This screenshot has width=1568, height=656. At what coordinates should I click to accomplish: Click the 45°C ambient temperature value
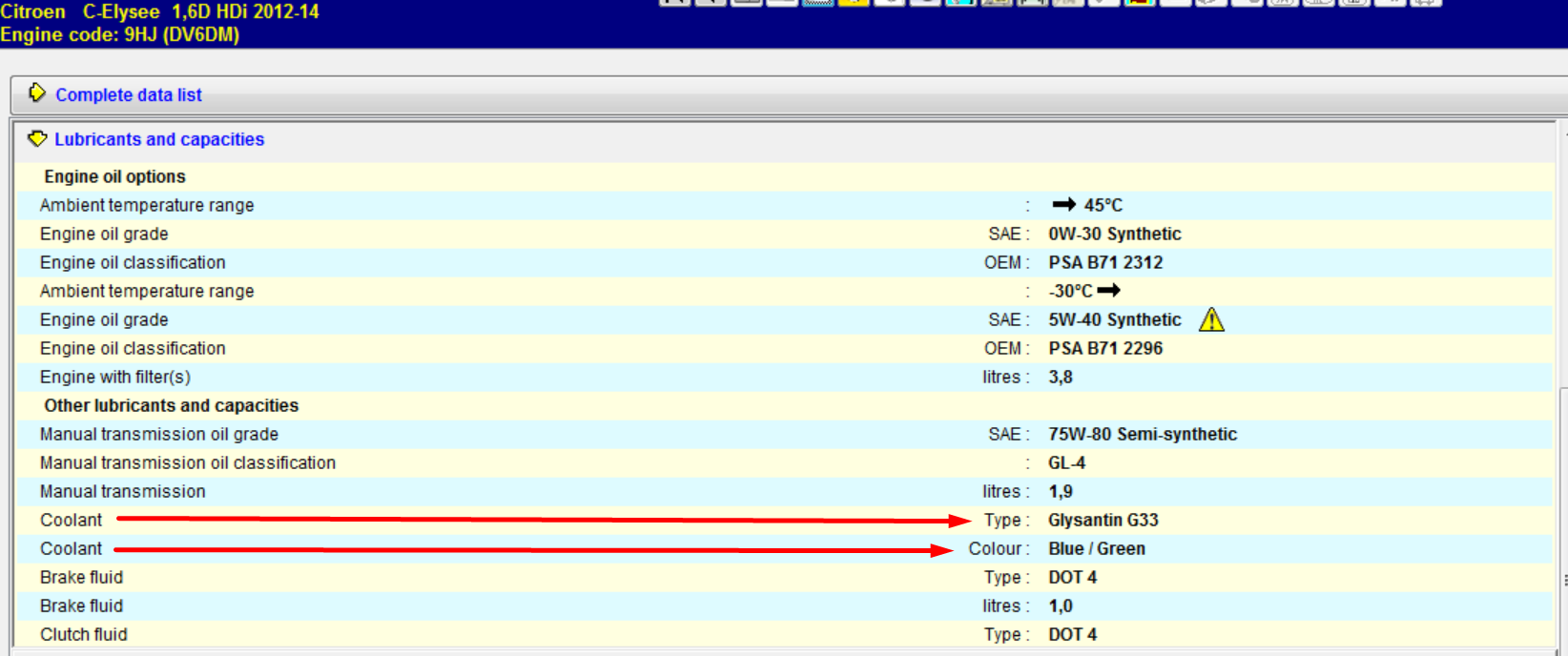point(1103,205)
